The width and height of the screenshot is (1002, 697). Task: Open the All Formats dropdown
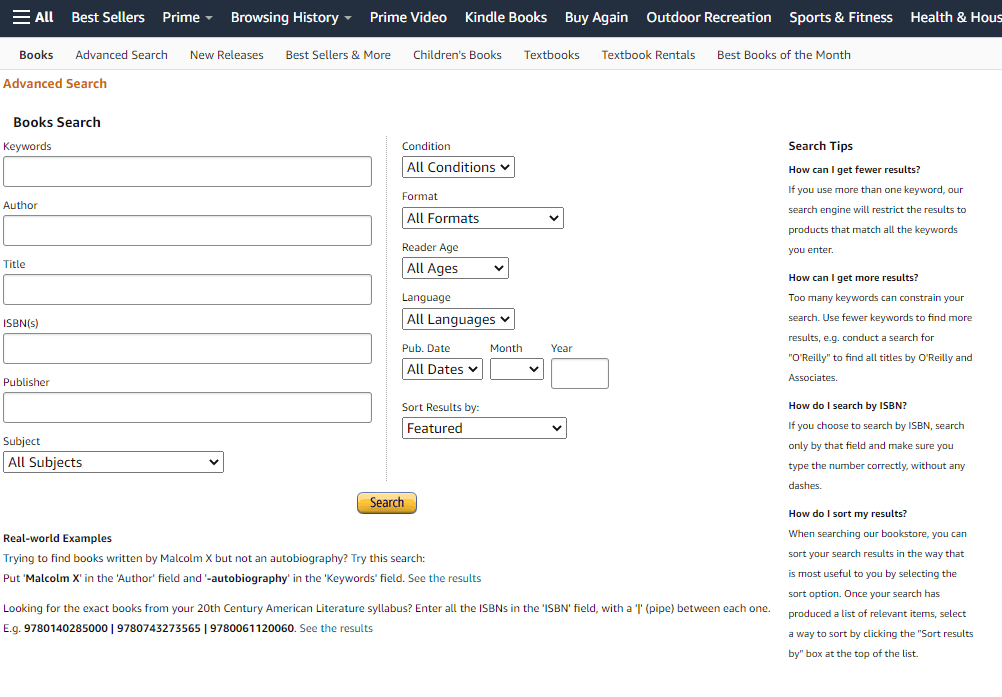pyautogui.click(x=482, y=218)
